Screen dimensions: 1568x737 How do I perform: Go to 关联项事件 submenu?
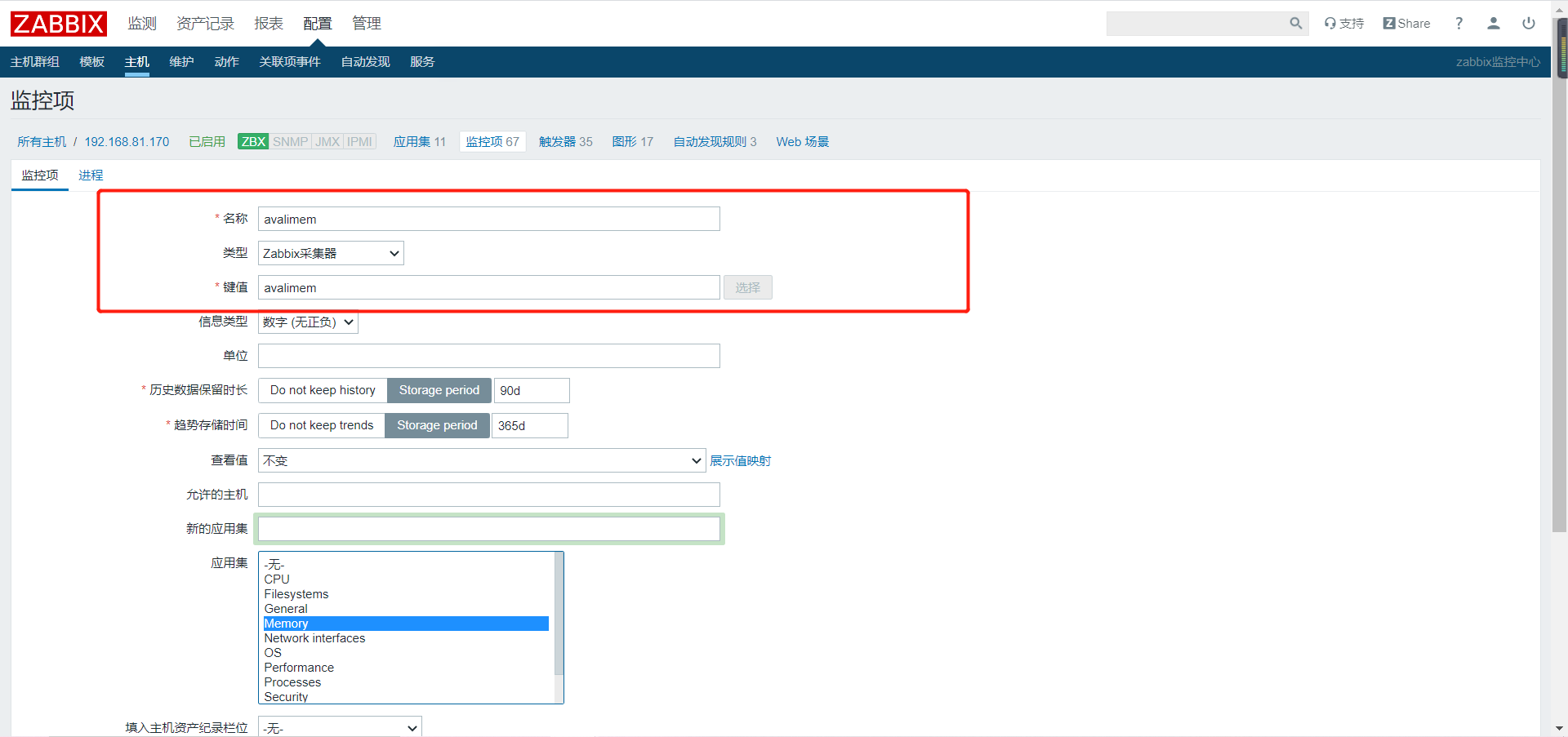point(290,62)
